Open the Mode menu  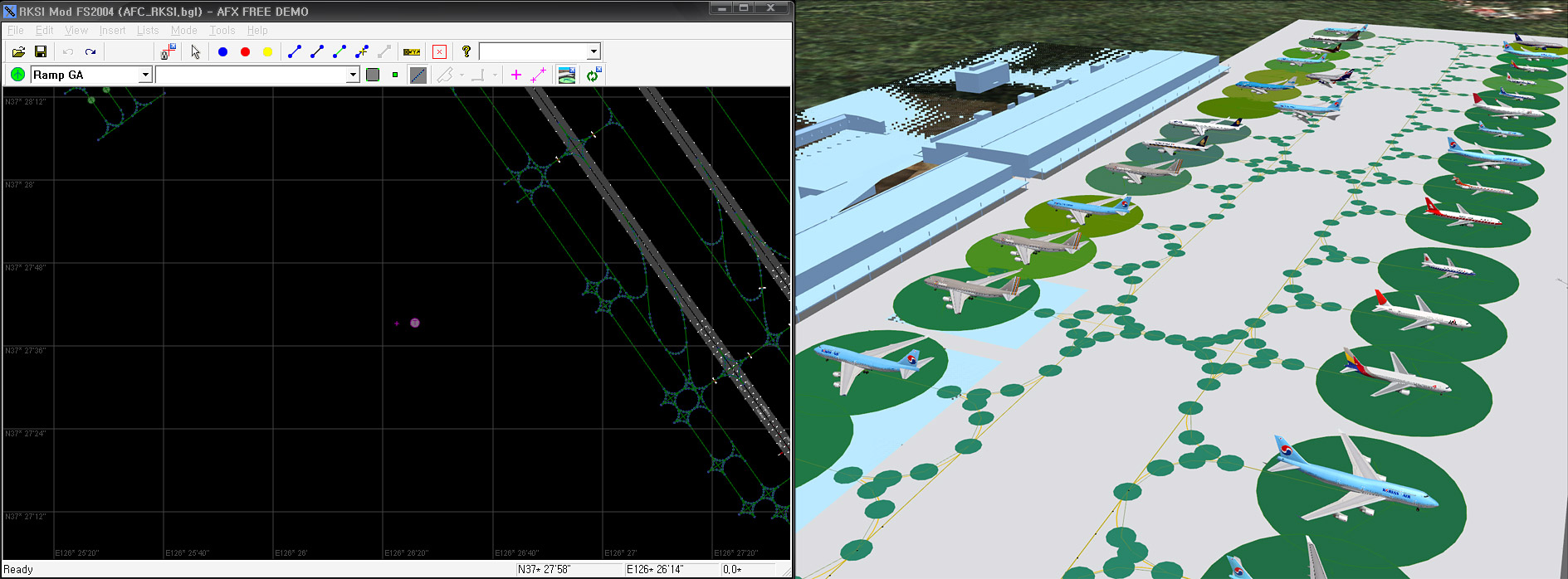point(184,31)
